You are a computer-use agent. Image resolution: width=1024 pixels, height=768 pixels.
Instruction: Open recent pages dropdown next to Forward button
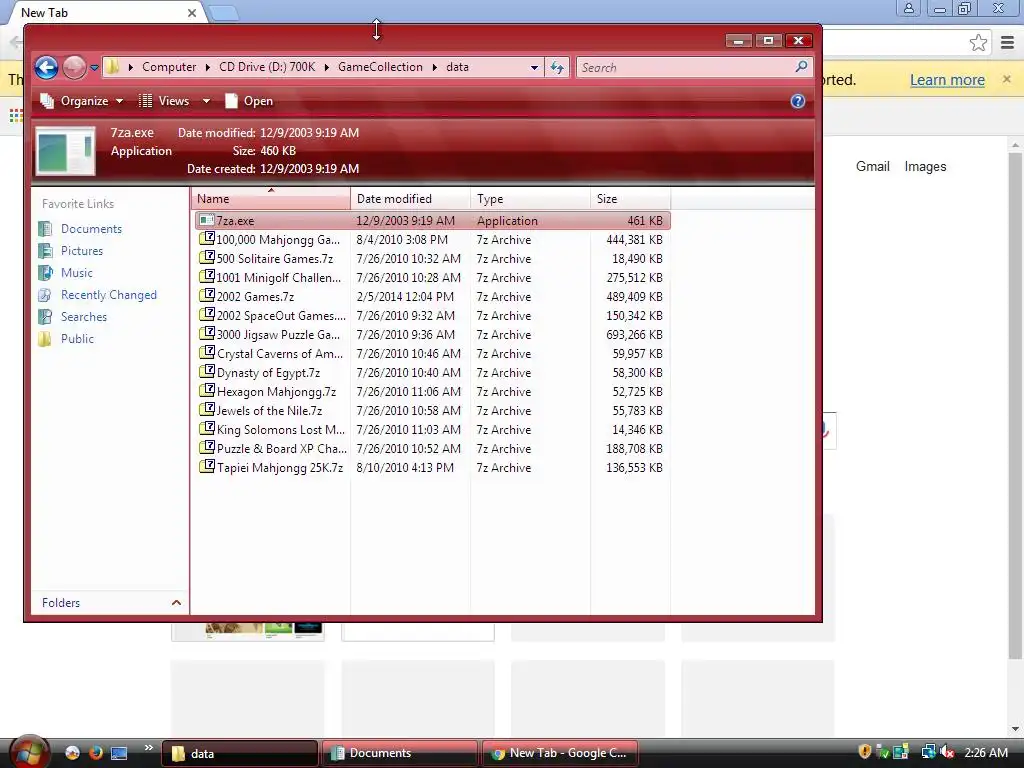(94, 67)
